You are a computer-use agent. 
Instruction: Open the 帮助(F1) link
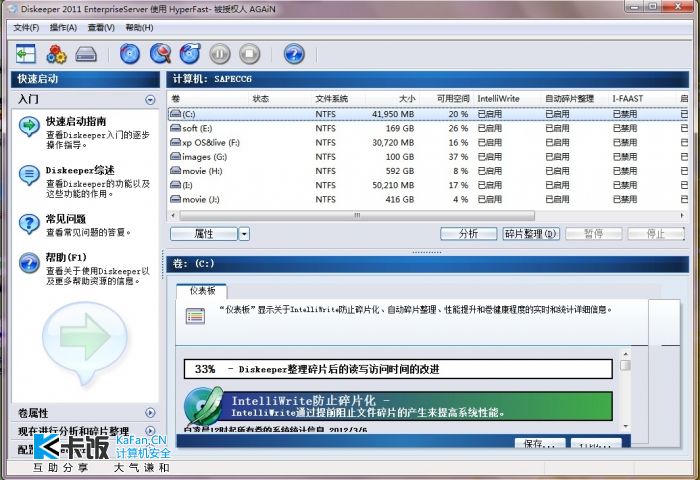coord(66,257)
